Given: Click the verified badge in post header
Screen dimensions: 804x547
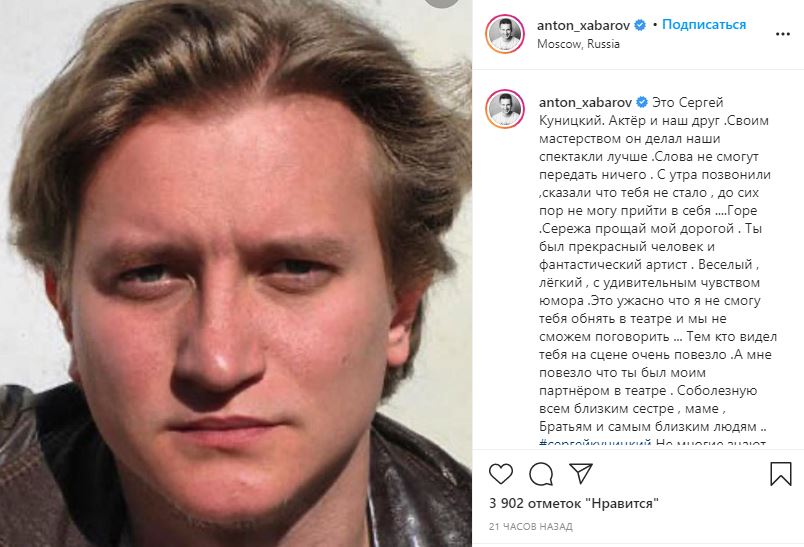Looking at the screenshot, I should [640, 25].
